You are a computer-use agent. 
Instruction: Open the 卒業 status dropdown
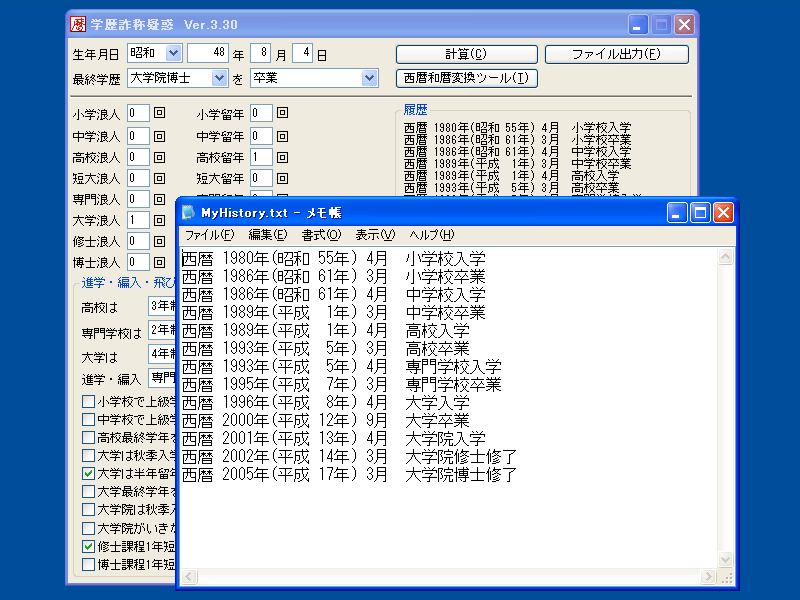[x=369, y=78]
